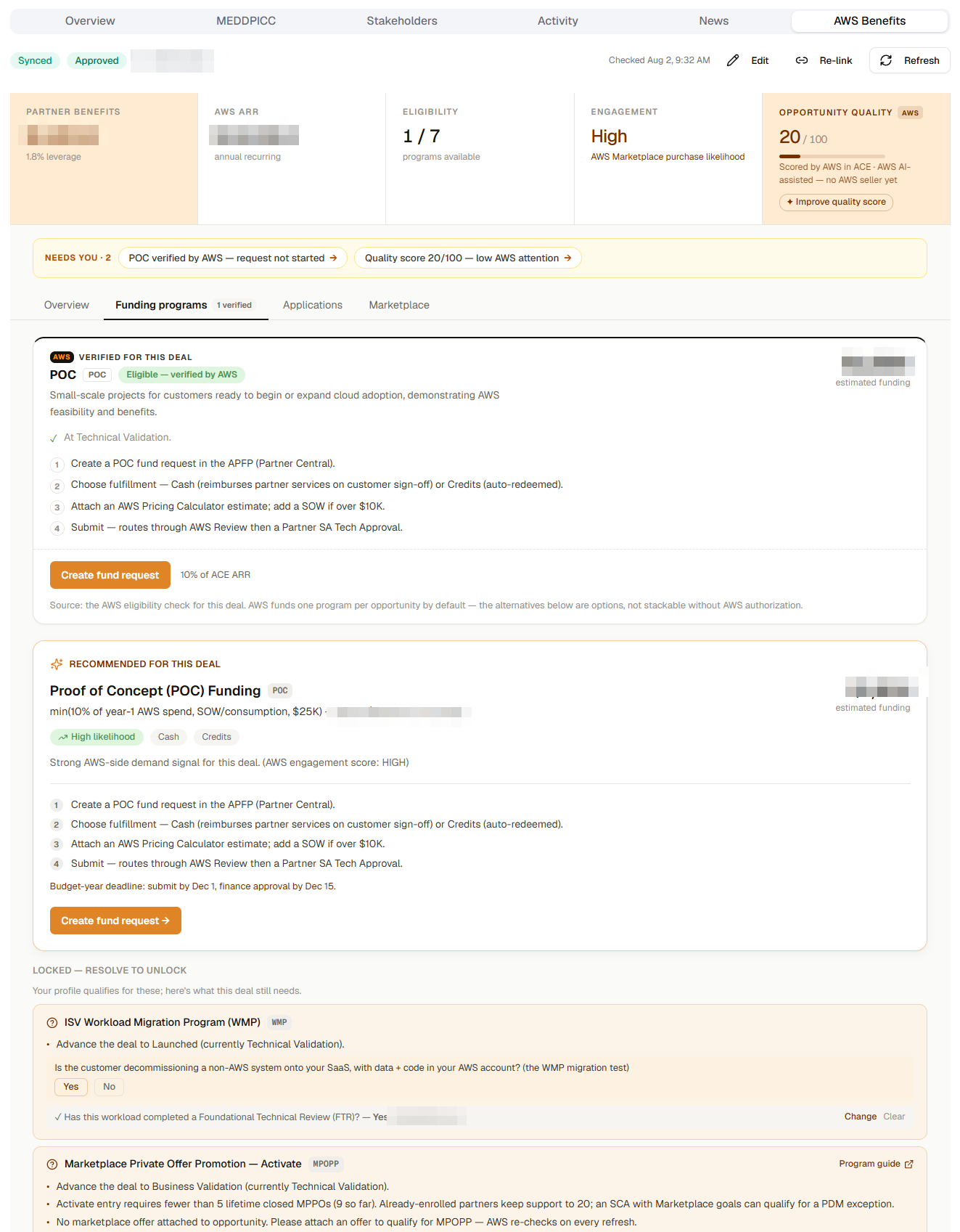Click the Credits fulfillment tag
Viewport: 960px width, 1232px height.
click(216, 737)
